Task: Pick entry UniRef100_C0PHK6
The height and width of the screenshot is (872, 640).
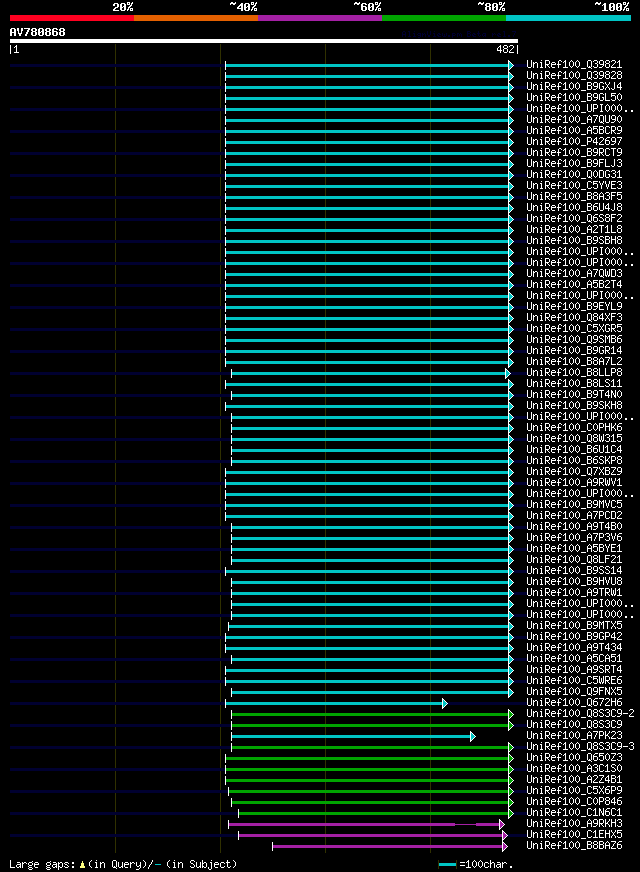Action: [x=574, y=428]
